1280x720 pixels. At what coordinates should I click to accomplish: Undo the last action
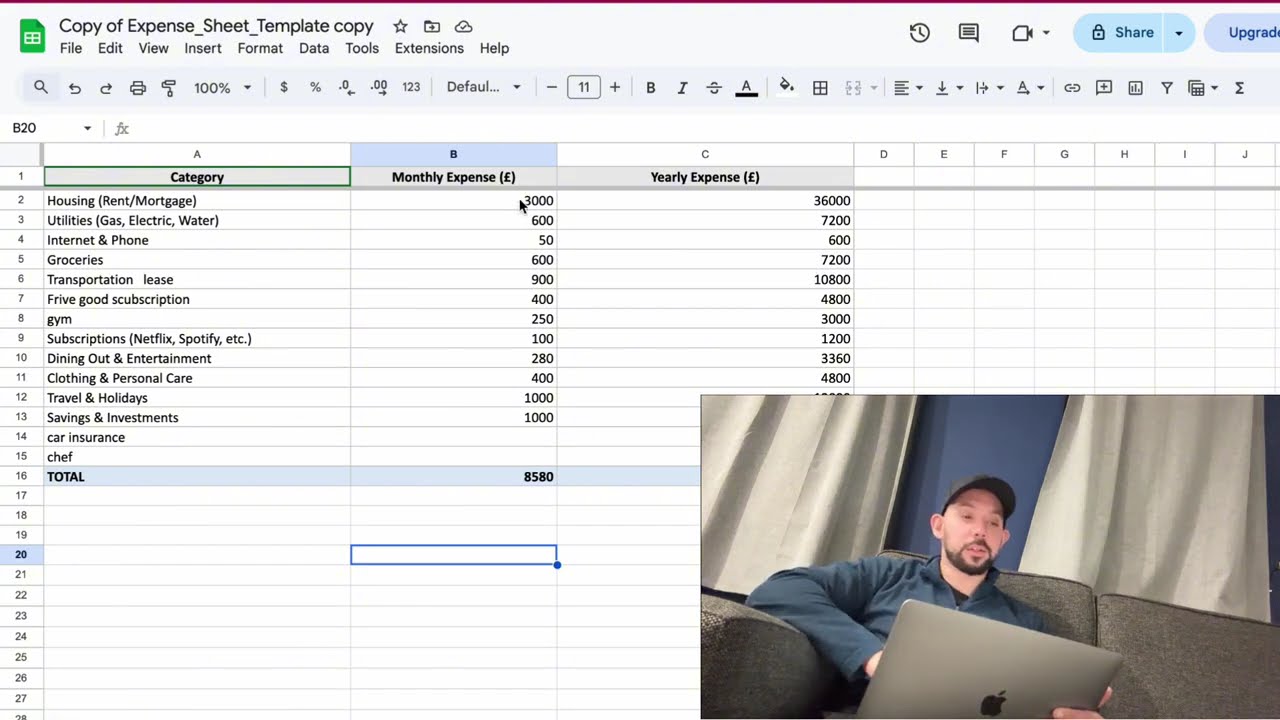click(x=75, y=88)
